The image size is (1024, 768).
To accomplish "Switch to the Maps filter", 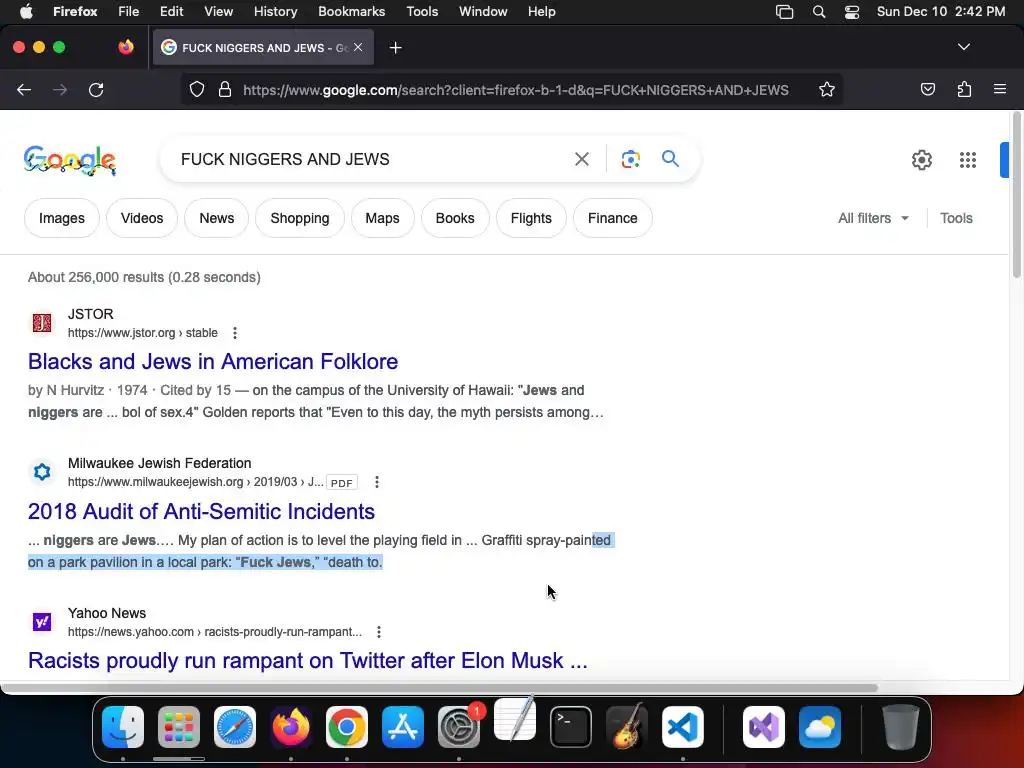I will click(382, 218).
